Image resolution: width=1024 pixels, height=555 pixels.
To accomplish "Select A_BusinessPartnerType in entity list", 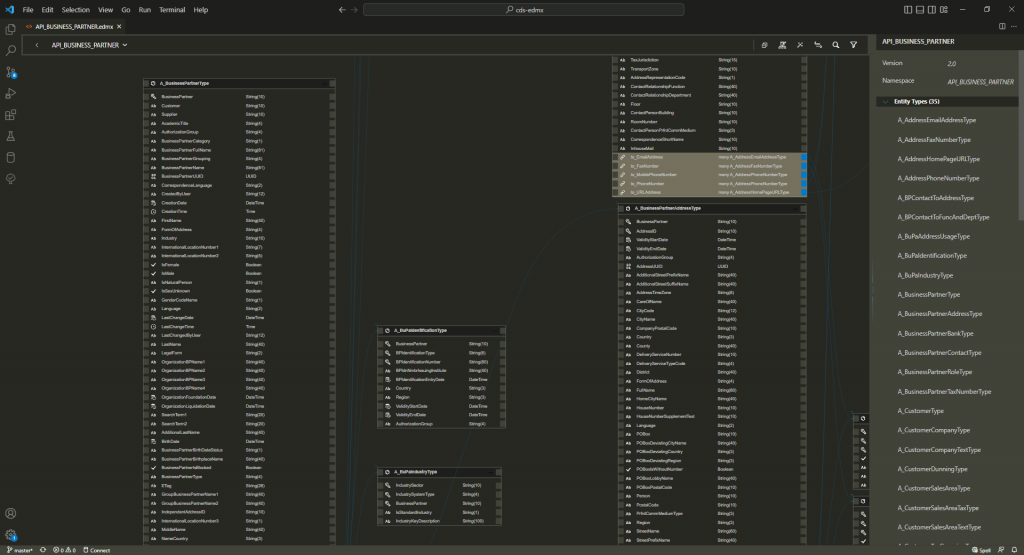I will point(929,294).
